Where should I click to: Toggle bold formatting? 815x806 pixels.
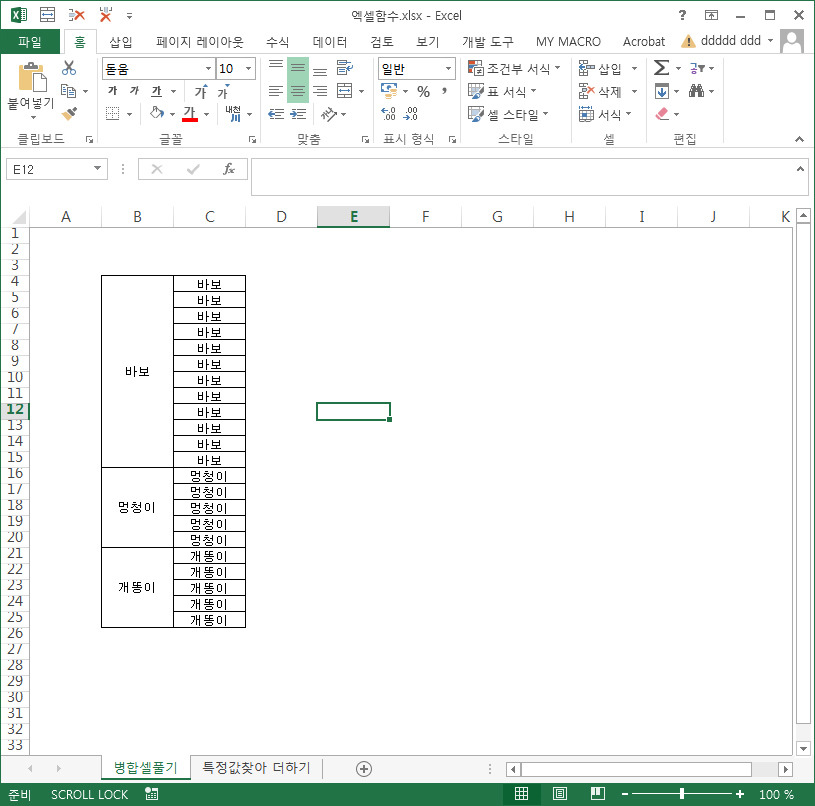coord(112,91)
